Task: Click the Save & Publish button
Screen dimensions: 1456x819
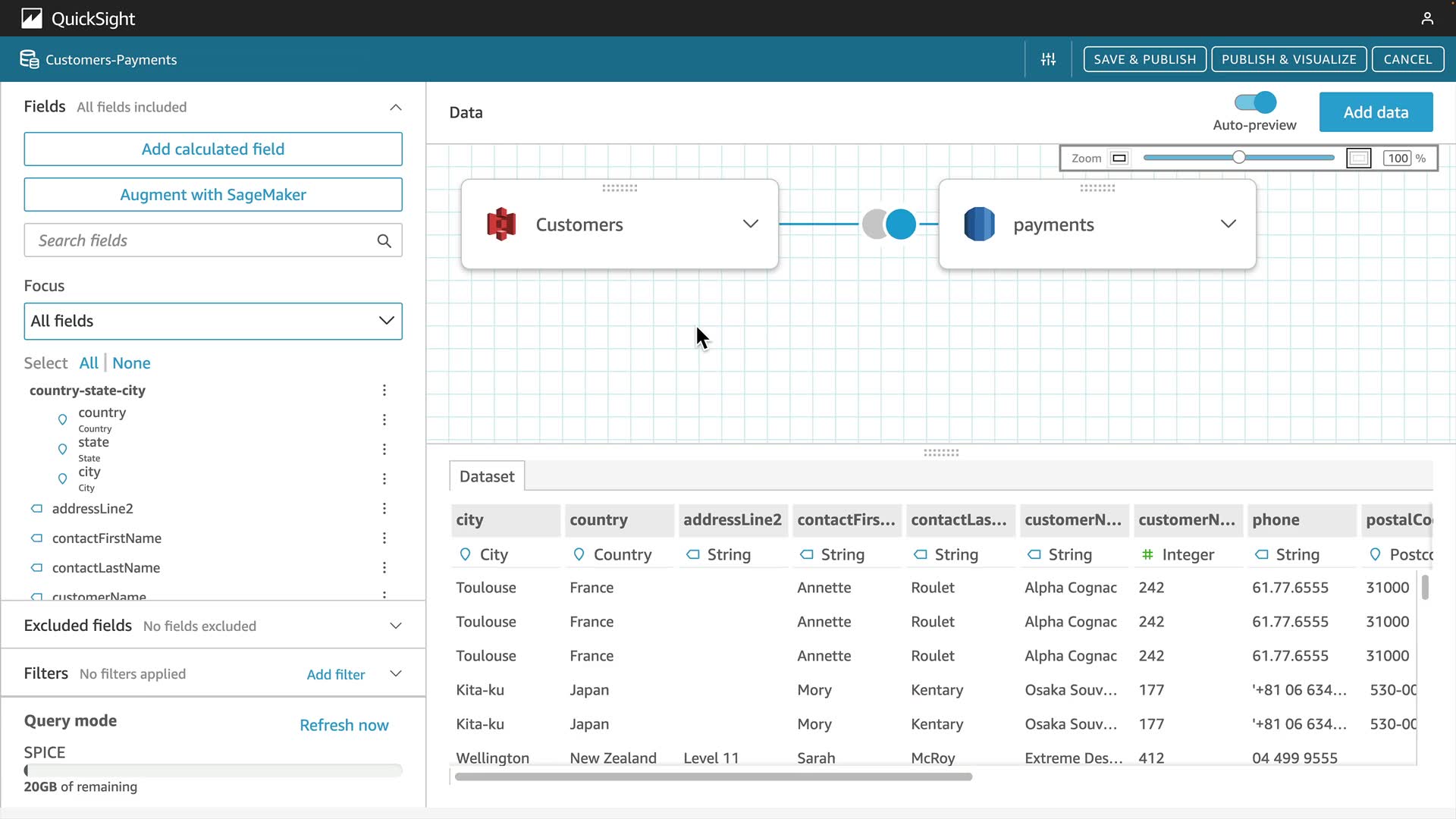Action: 1144,59
